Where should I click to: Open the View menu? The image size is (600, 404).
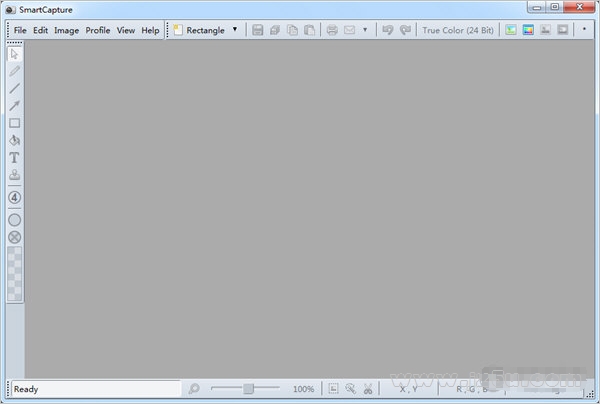tap(126, 30)
